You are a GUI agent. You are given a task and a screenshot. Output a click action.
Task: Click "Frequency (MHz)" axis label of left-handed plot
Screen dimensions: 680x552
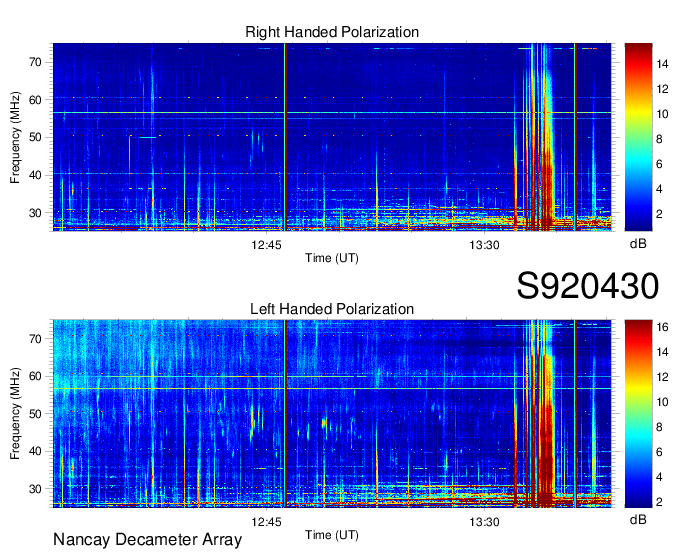(15, 414)
